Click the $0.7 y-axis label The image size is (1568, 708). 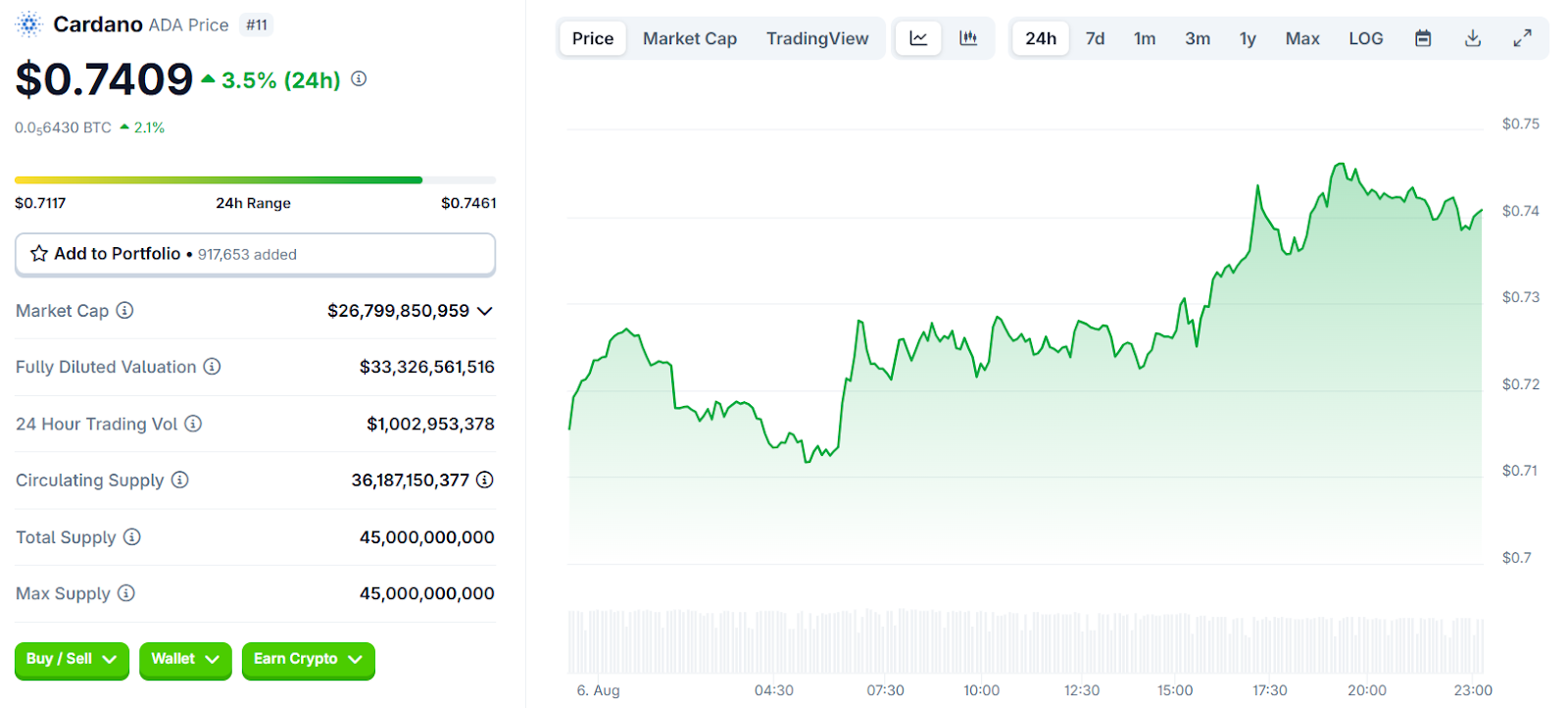[1517, 558]
